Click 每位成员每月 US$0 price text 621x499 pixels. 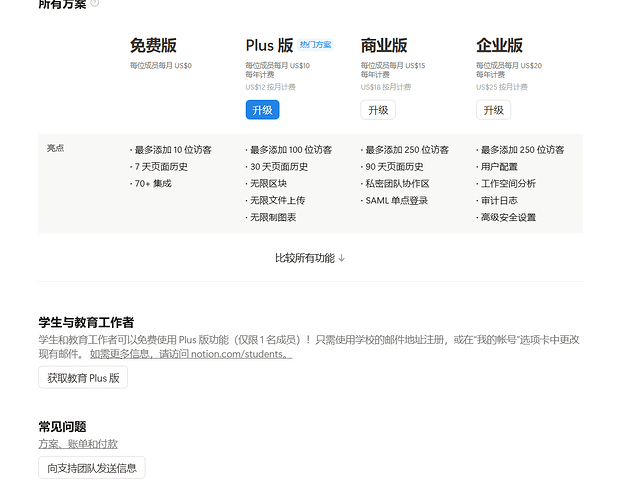[161, 65]
